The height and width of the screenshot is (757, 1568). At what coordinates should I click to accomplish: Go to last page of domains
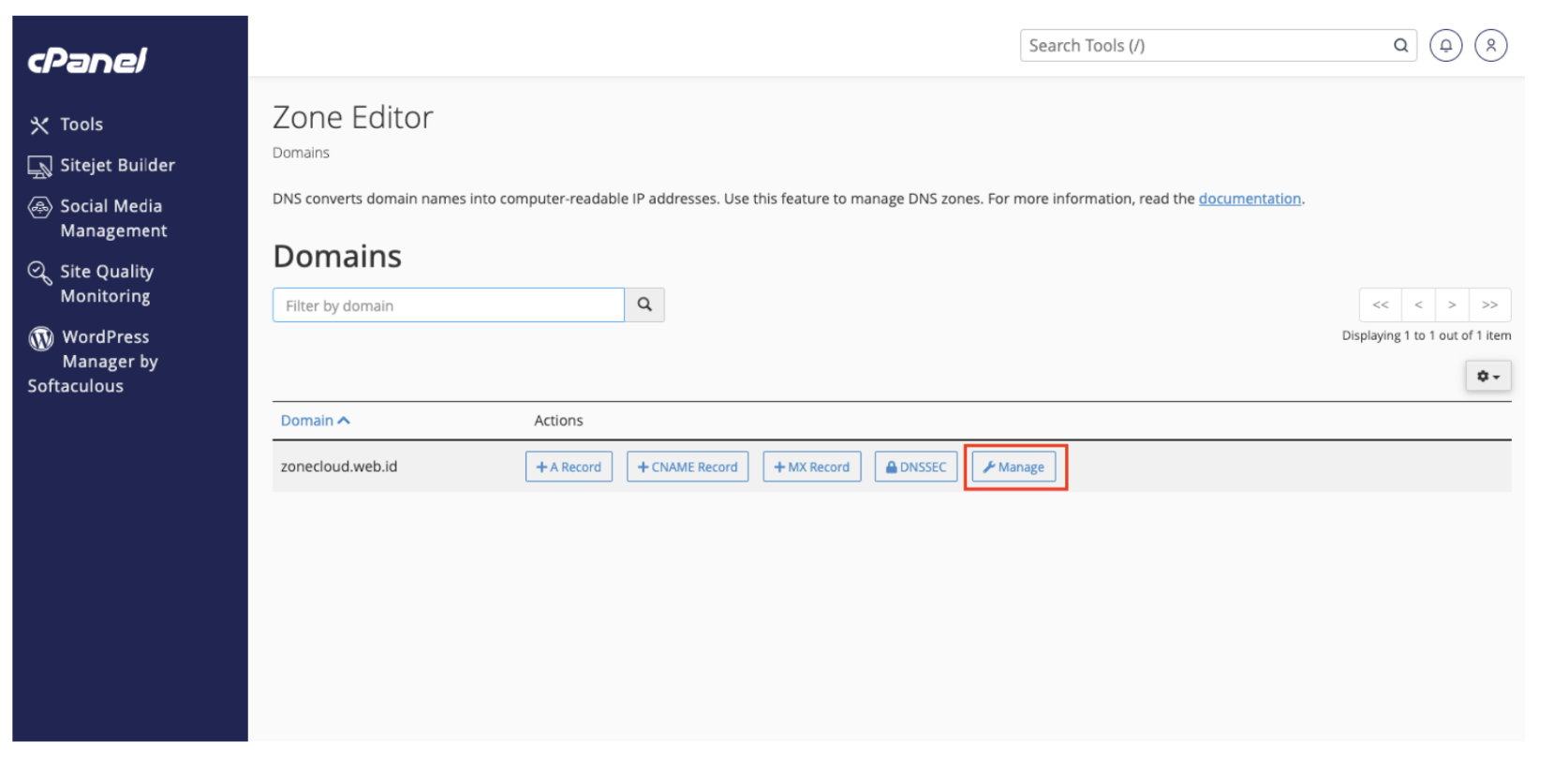click(x=1490, y=305)
